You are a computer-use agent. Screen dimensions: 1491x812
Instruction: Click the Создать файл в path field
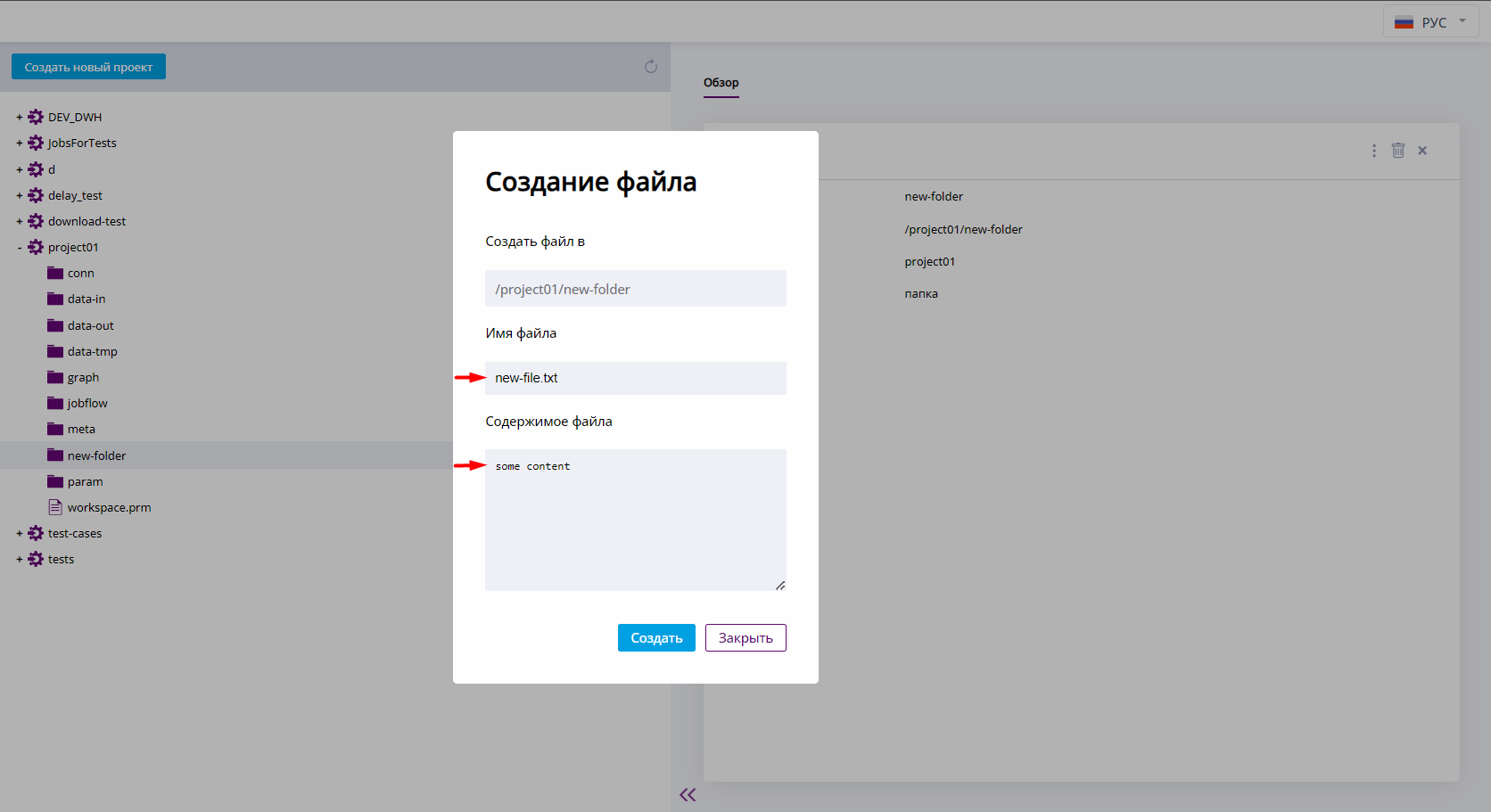pos(636,289)
